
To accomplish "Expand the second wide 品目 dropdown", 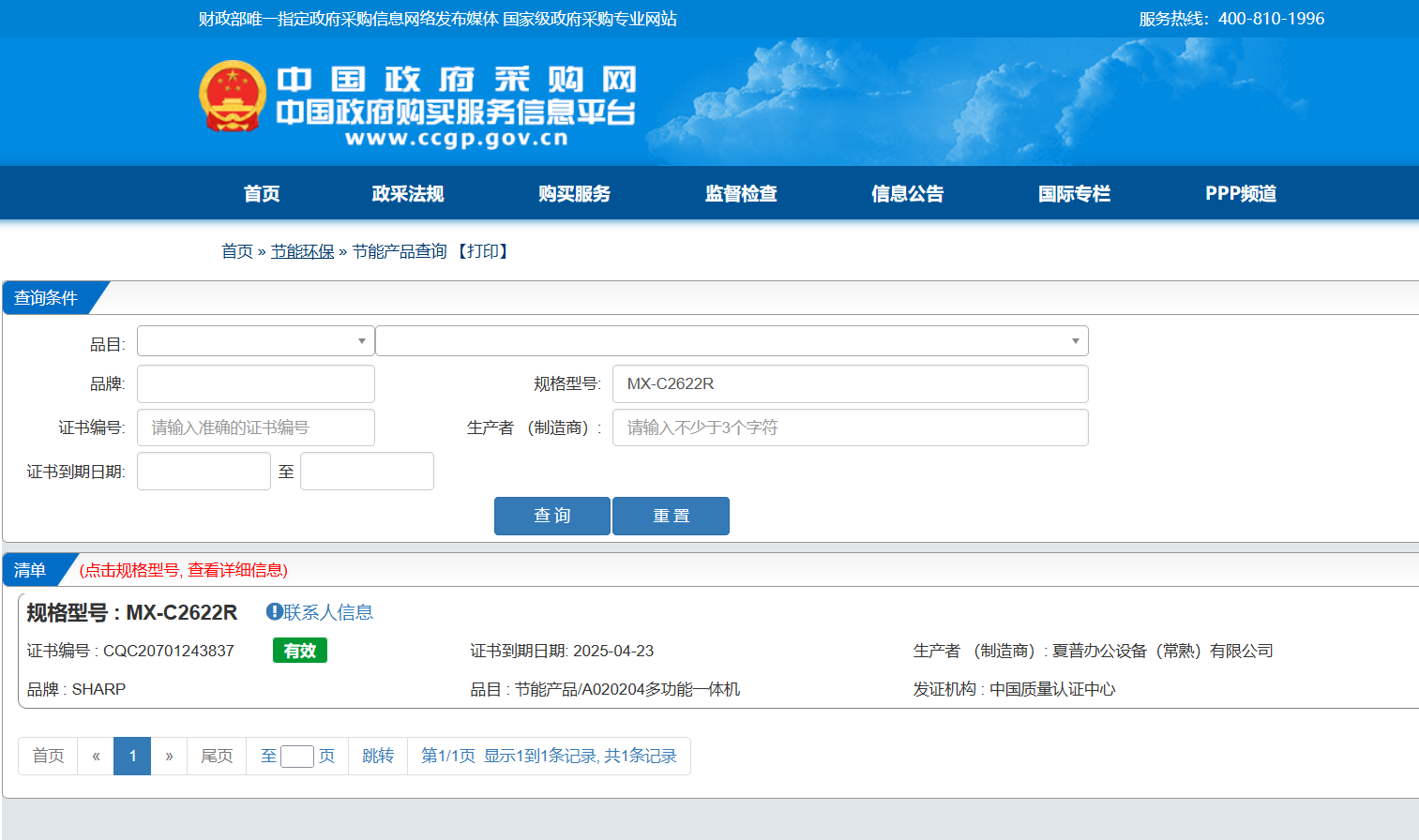I will coord(732,341).
